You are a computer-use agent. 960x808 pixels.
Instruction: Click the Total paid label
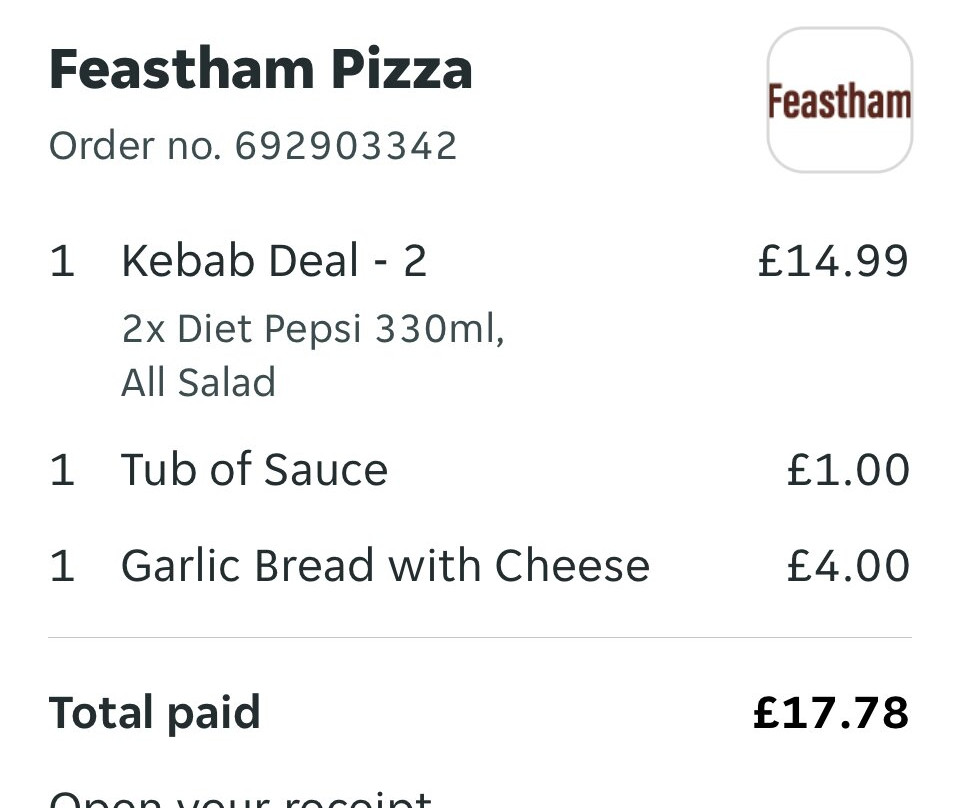[155, 713]
